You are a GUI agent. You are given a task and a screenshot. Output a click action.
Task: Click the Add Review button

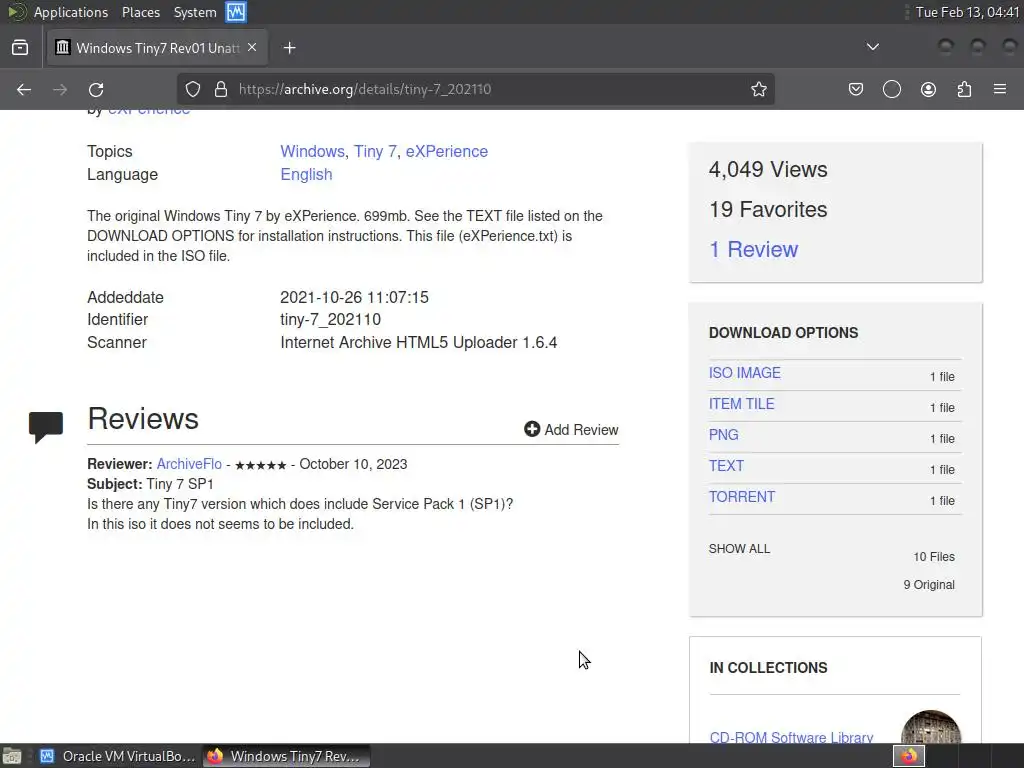pyautogui.click(x=571, y=430)
